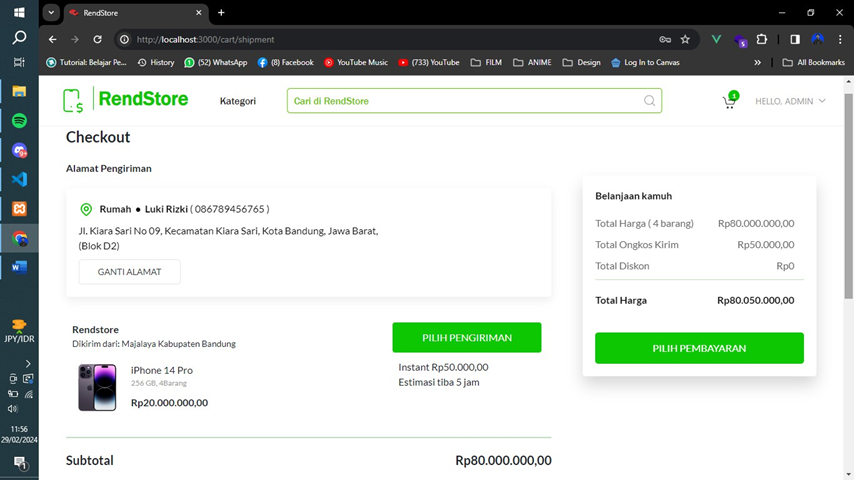The width and height of the screenshot is (854, 480).
Task: Open the password manager key icon
Action: 665,39
